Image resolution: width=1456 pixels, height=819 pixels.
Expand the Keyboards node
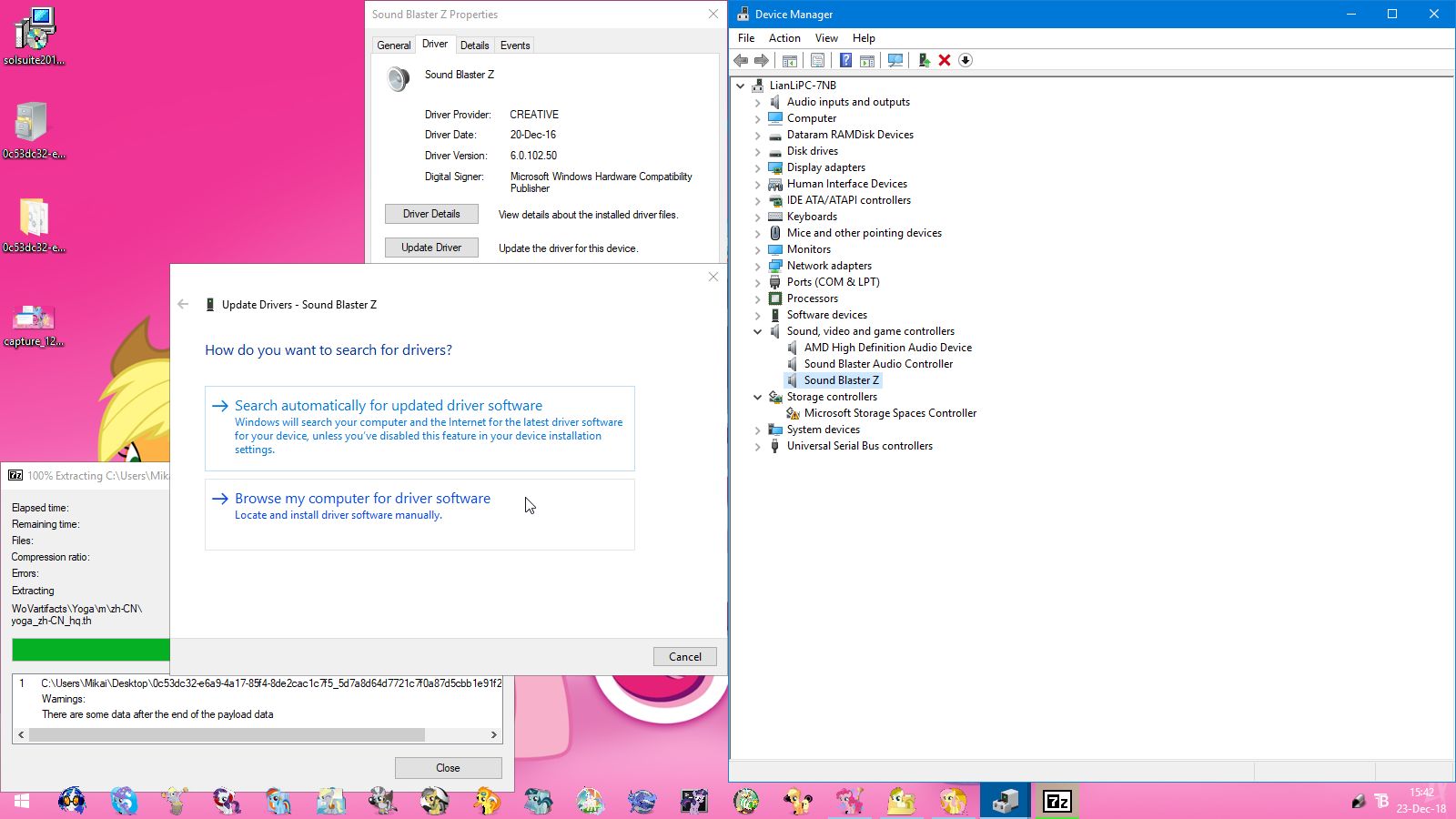point(757,217)
